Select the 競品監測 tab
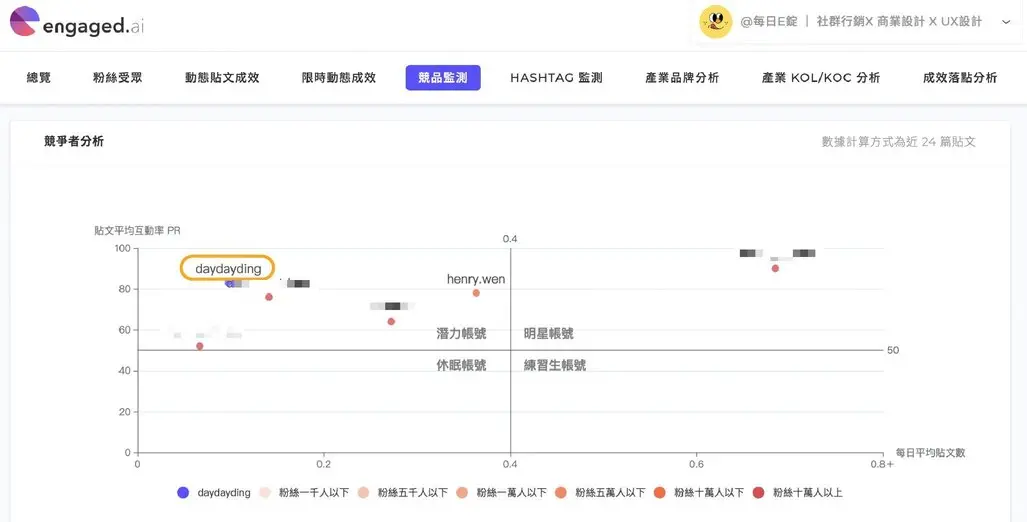Image resolution: width=1027 pixels, height=522 pixels. click(x=443, y=78)
